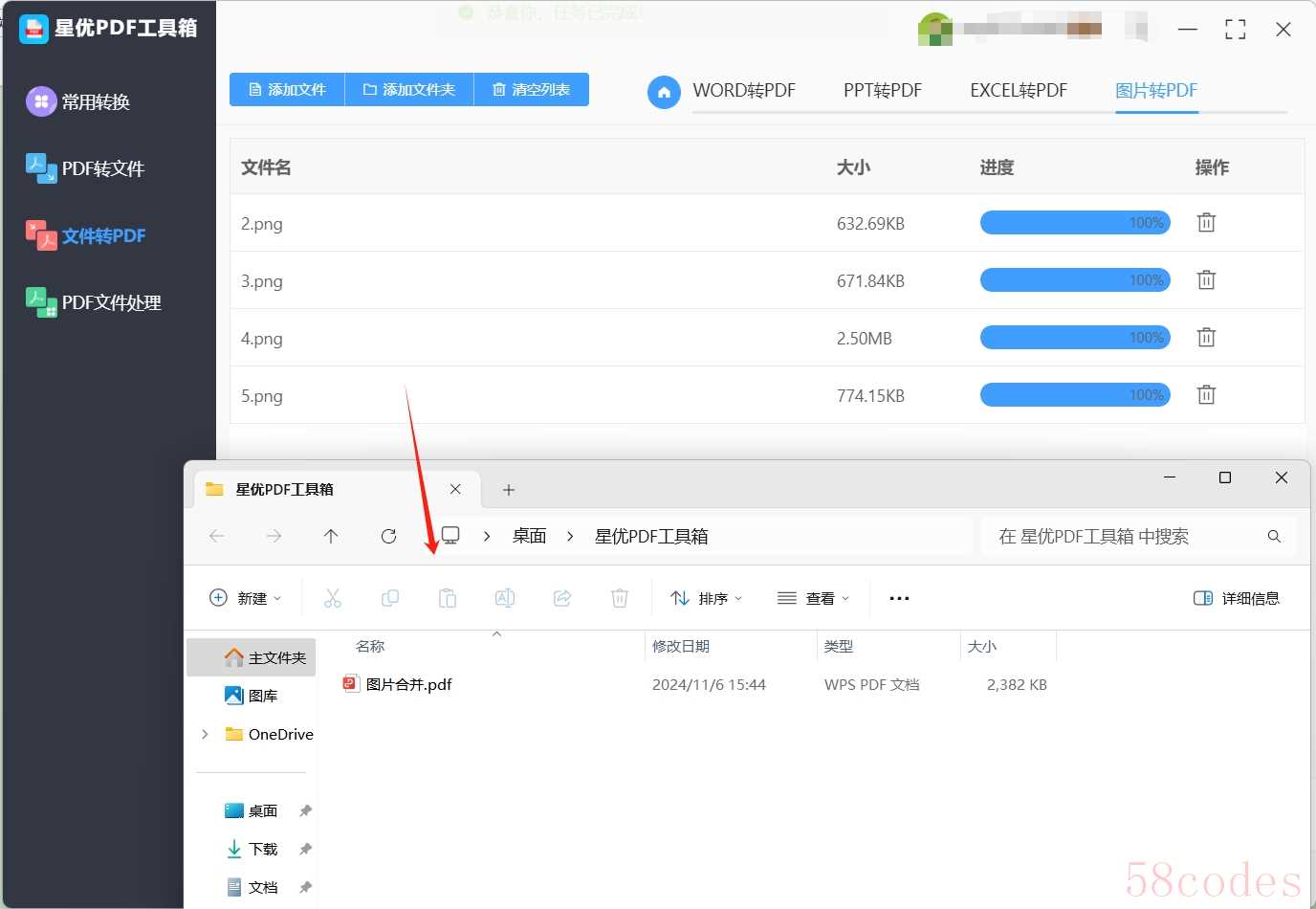Toggle fullscreen for the PDF toolbox window
The image size is (1316, 909).
click(1236, 30)
